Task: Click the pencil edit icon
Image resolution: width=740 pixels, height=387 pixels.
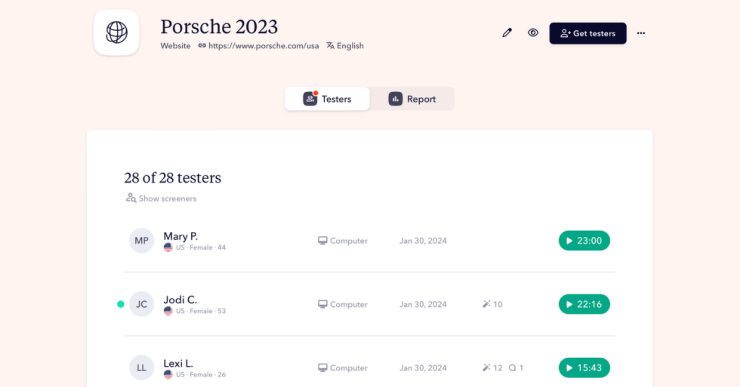Action: [x=507, y=33]
